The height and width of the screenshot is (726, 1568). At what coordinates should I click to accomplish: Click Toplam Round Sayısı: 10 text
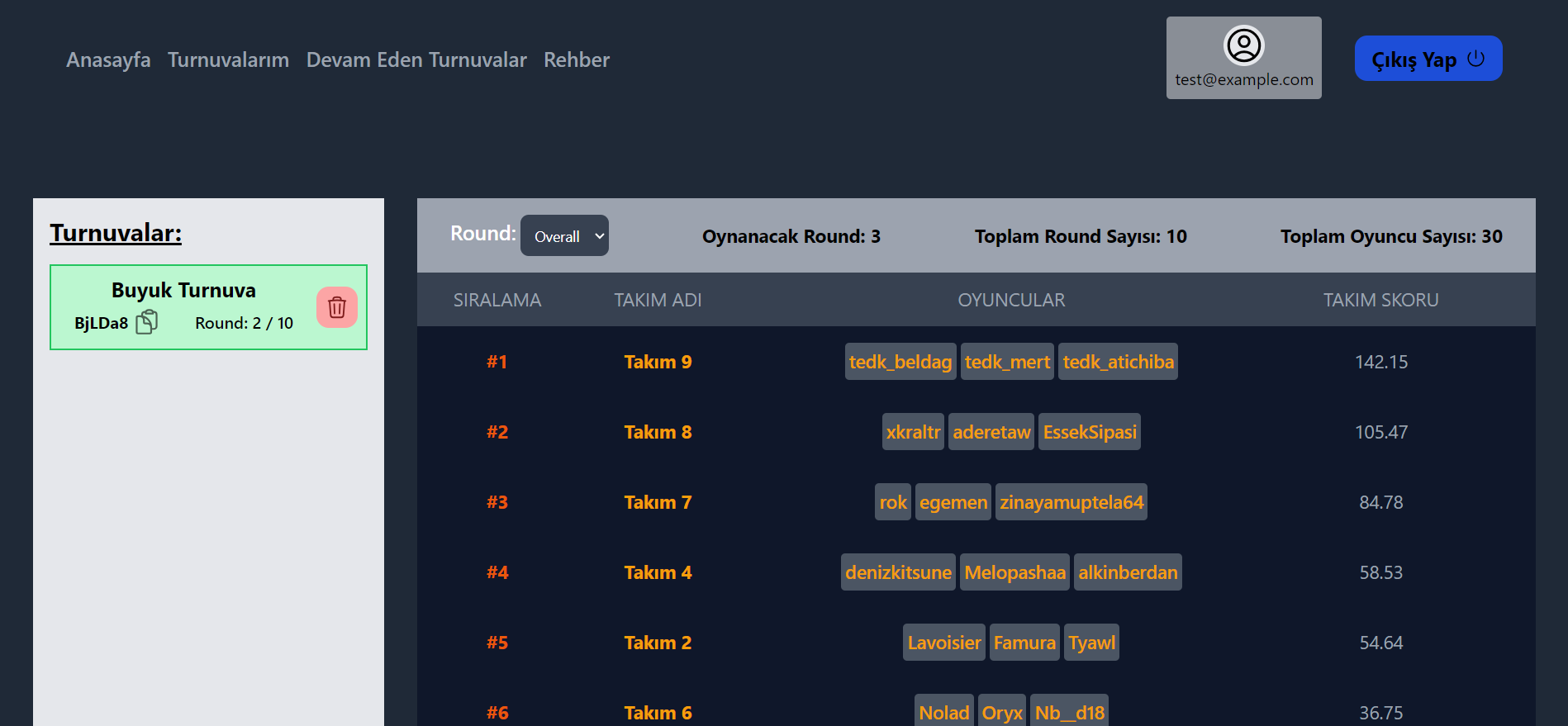(1081, 236)
